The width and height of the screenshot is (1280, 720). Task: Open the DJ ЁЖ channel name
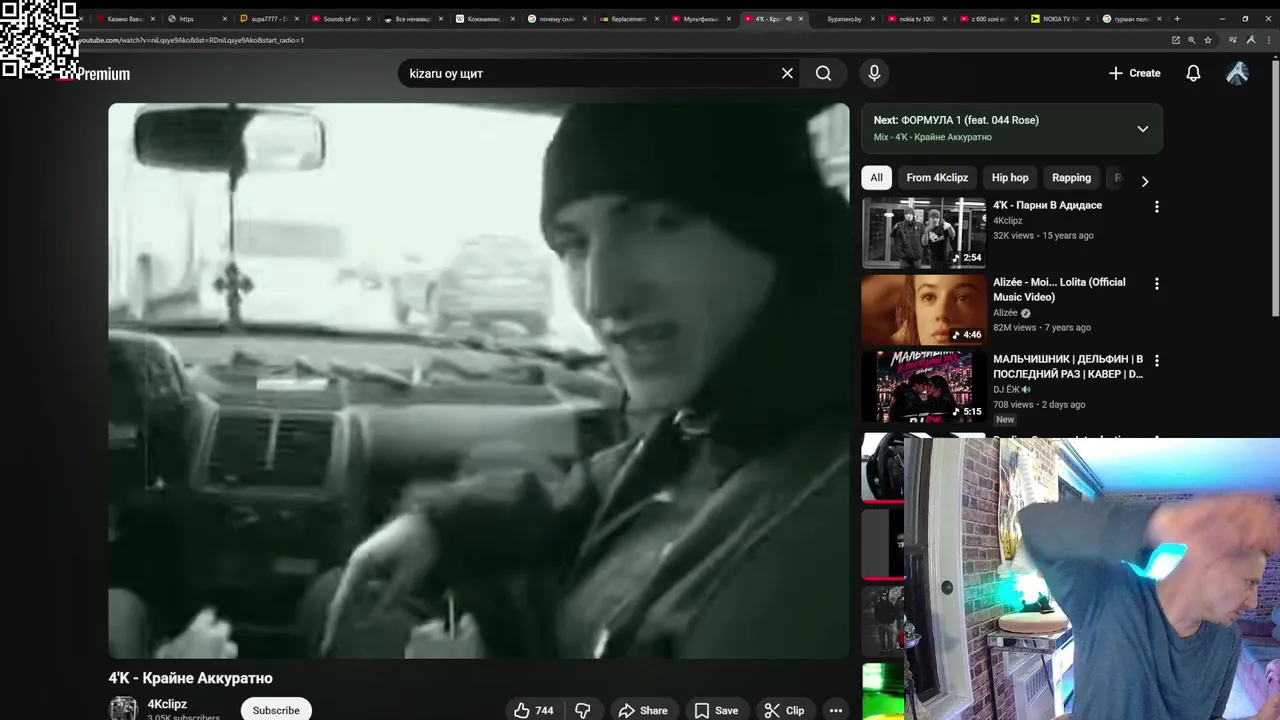pos(1005,390)
